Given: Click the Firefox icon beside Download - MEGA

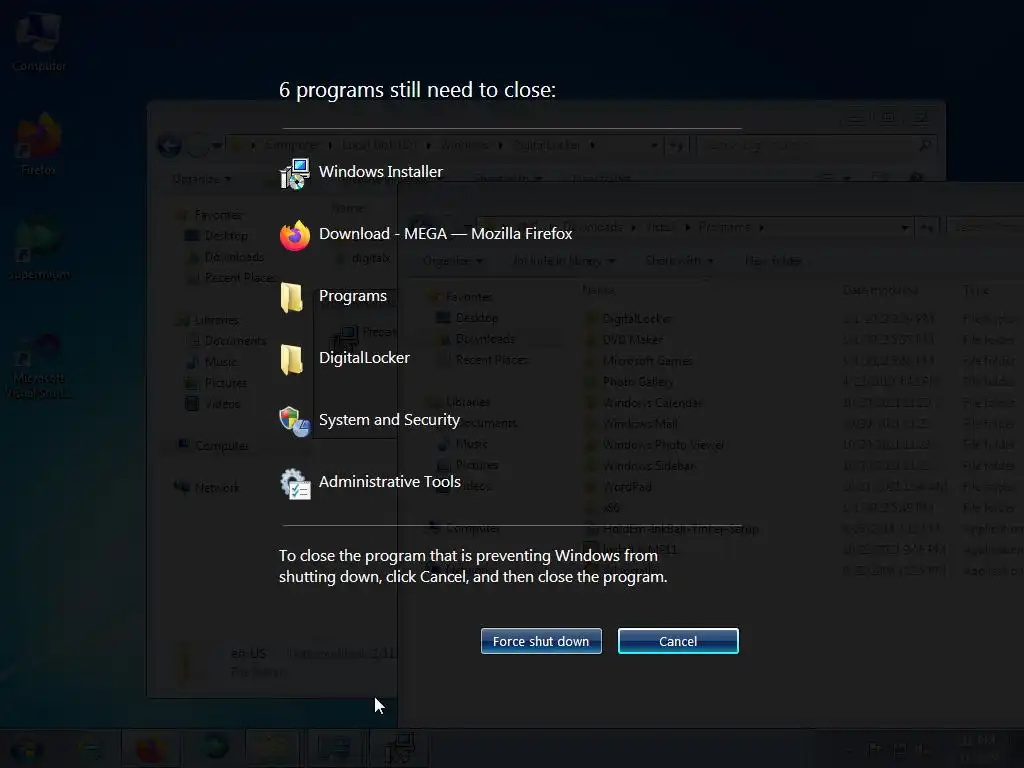Looking at the screenshot, I should coord(295,235).
